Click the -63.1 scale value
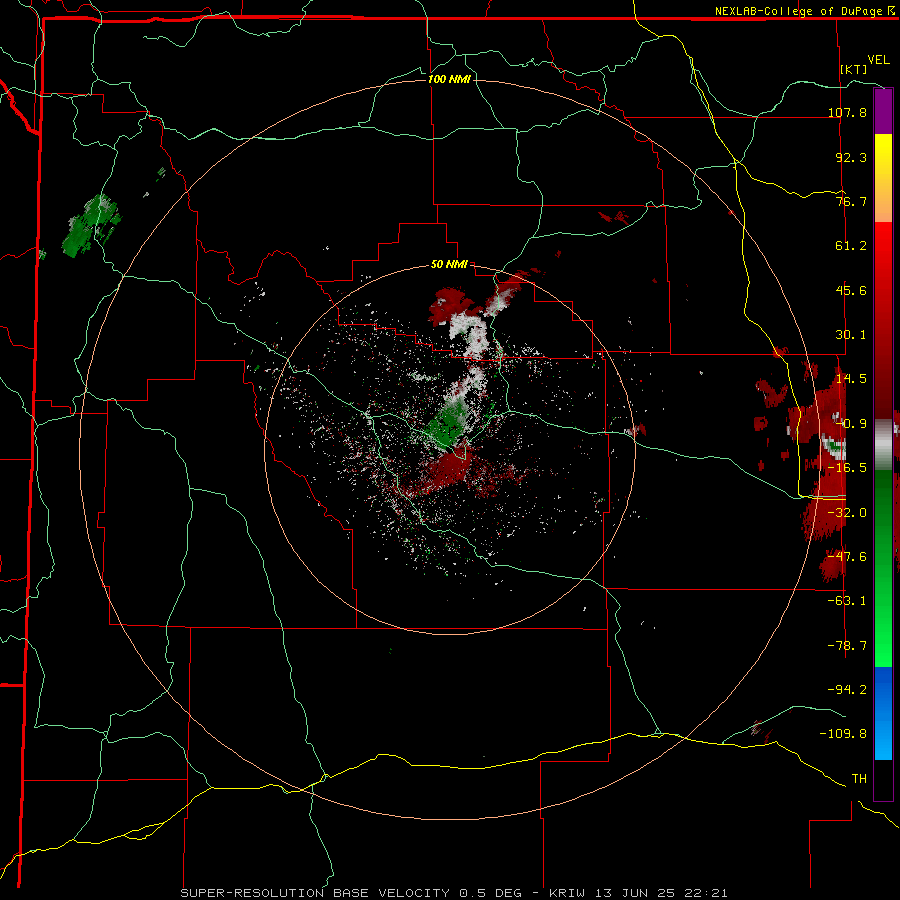The width and height of the screenshot is (900, 900). point(847,601)
